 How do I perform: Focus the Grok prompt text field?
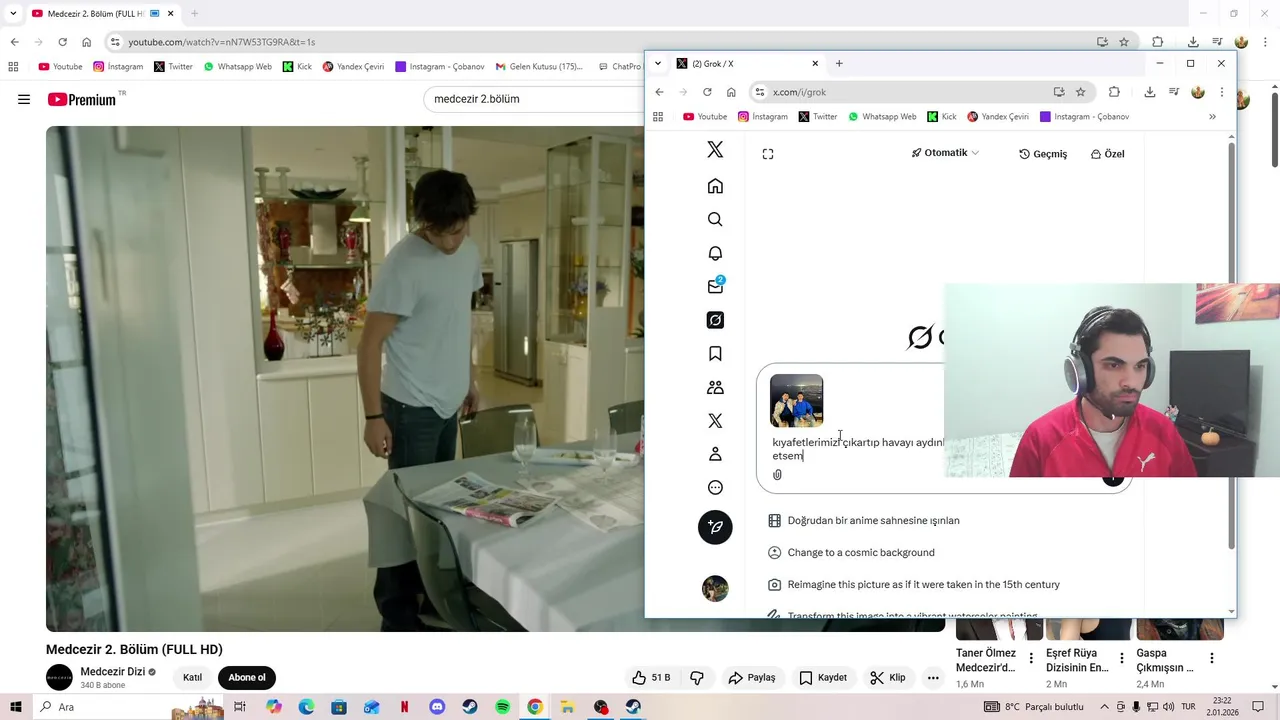858,449
